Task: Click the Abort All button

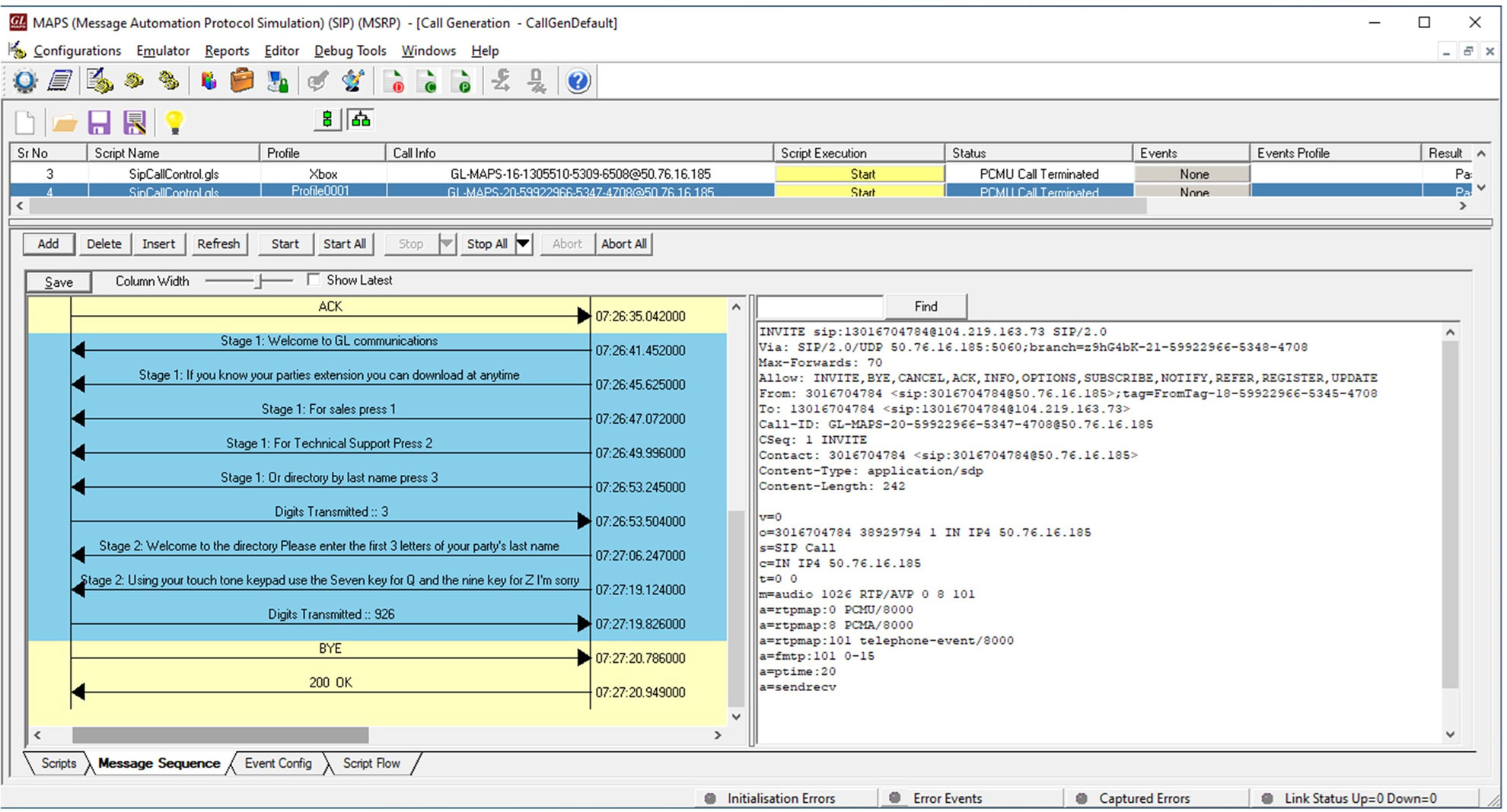Action: 623,244
